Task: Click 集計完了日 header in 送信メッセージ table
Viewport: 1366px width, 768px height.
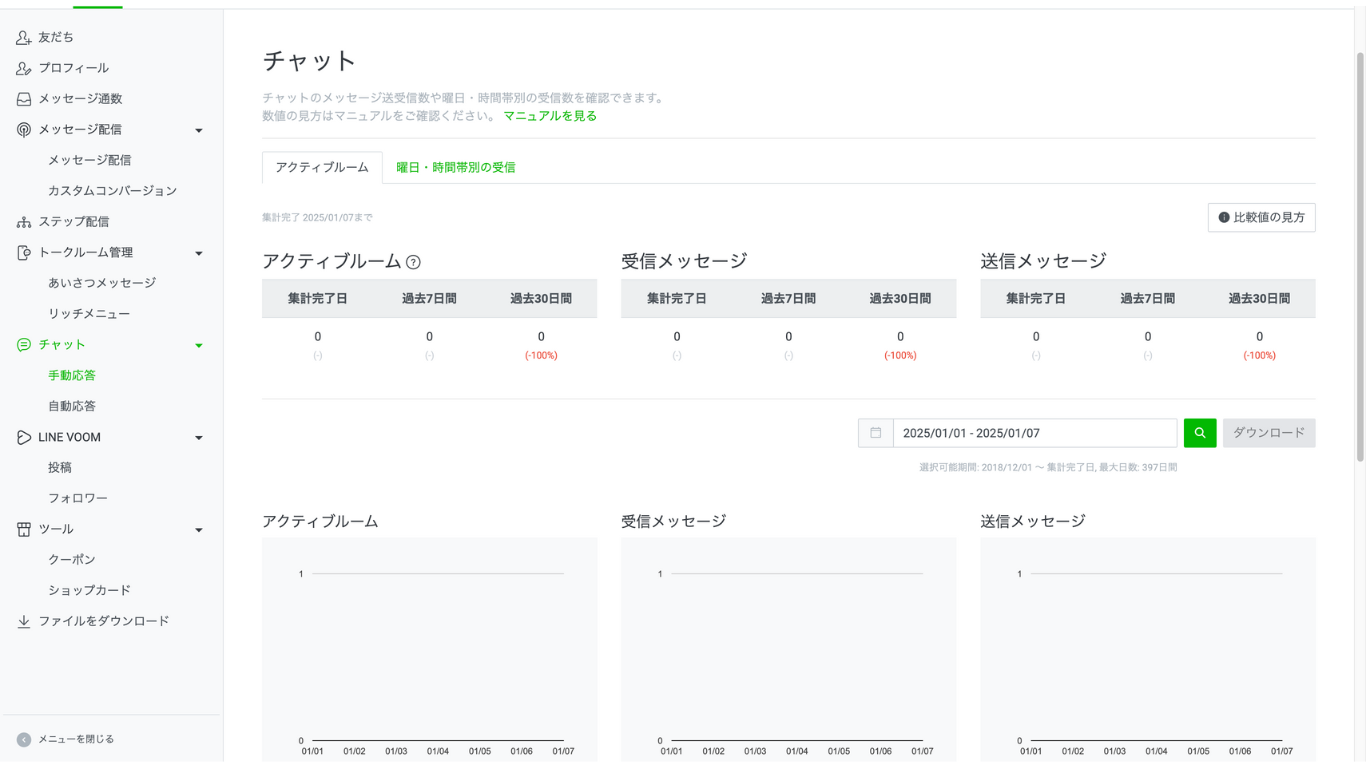Action: [x=1036, y=299]
